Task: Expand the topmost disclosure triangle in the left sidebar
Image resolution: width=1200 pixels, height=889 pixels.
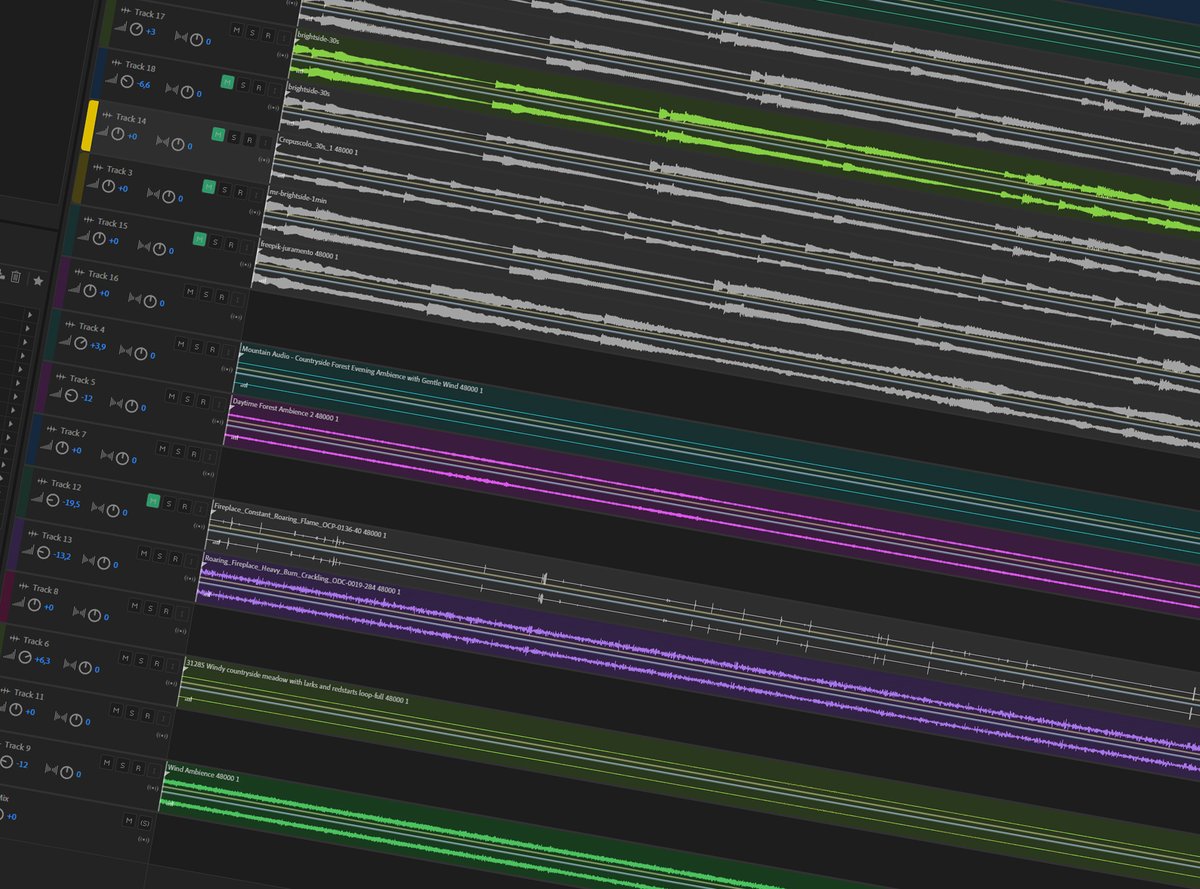Action: [x=31, y=315]
